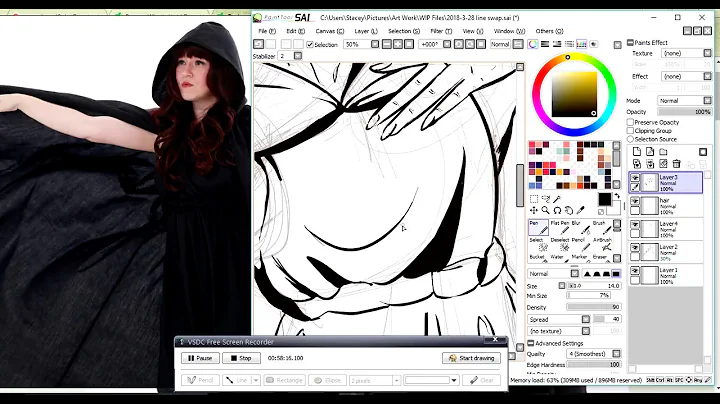The width and height of the screenshot is (720, 404).
Task: Enable Preserve Opacity checkbox
Action: pos(630,122)
